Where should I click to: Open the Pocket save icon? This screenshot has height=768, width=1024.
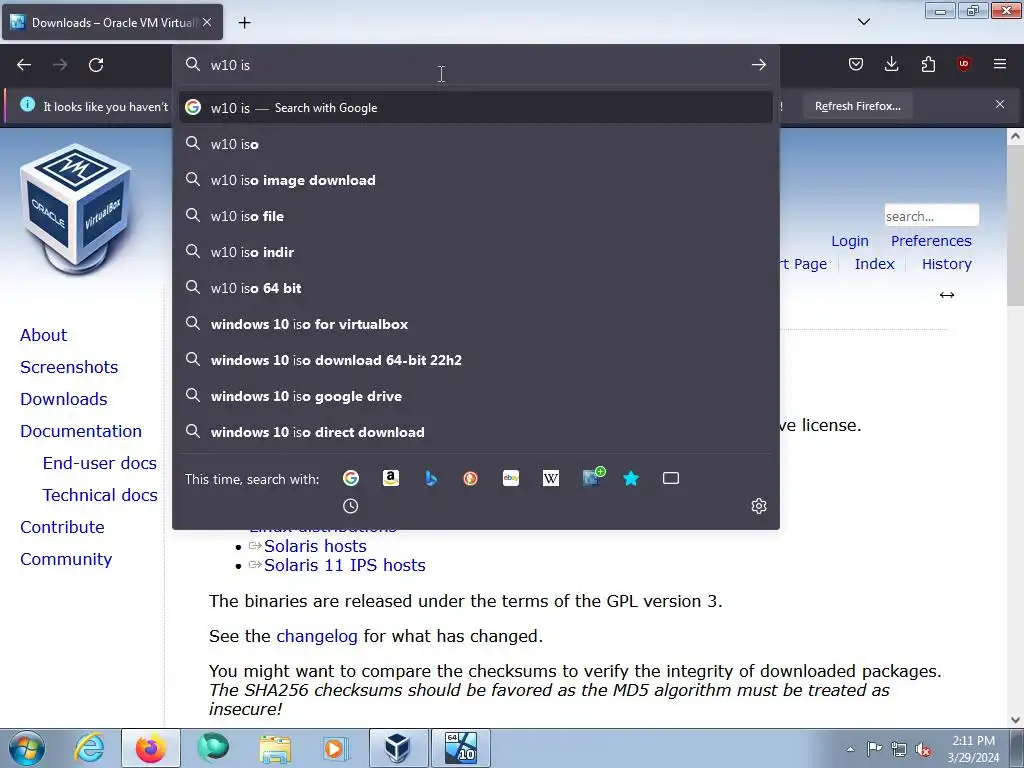coord(856,64)
